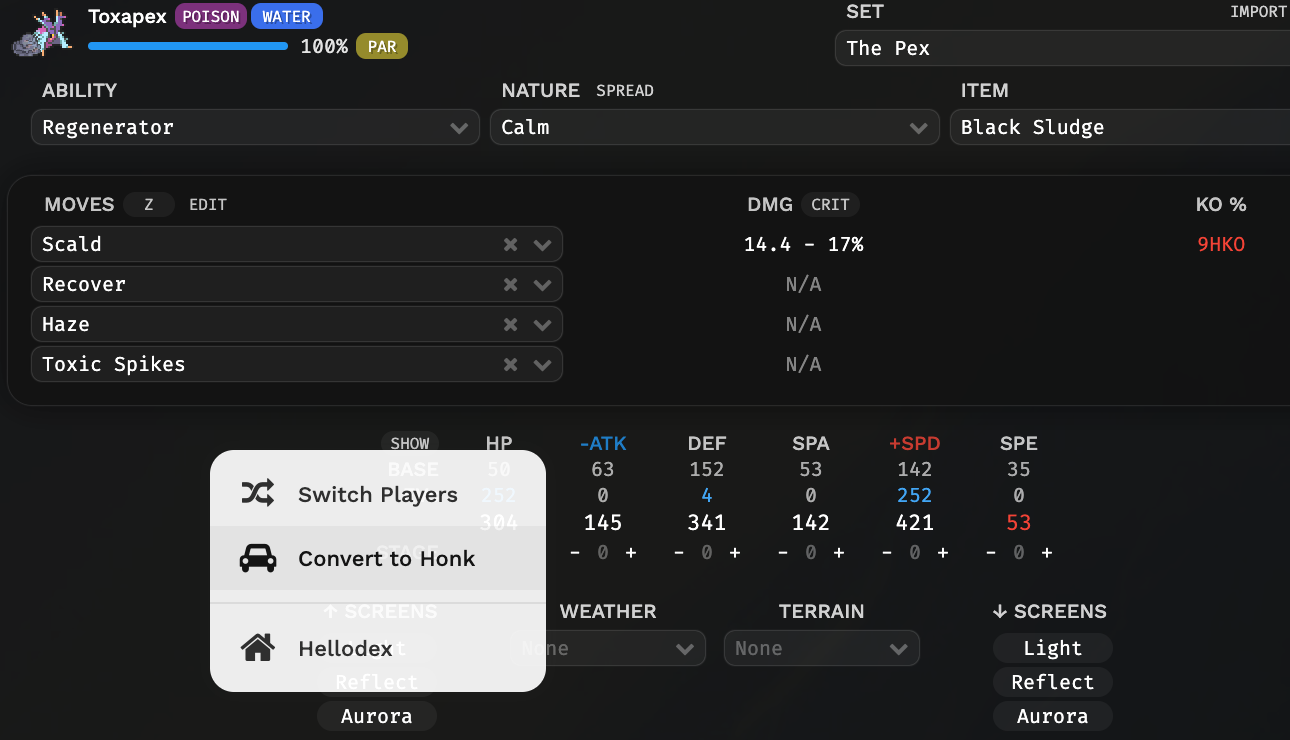The width and height of the screenshot is (1290, 740).
Task: Toggle the Z moves button
Action: point(149,205)
